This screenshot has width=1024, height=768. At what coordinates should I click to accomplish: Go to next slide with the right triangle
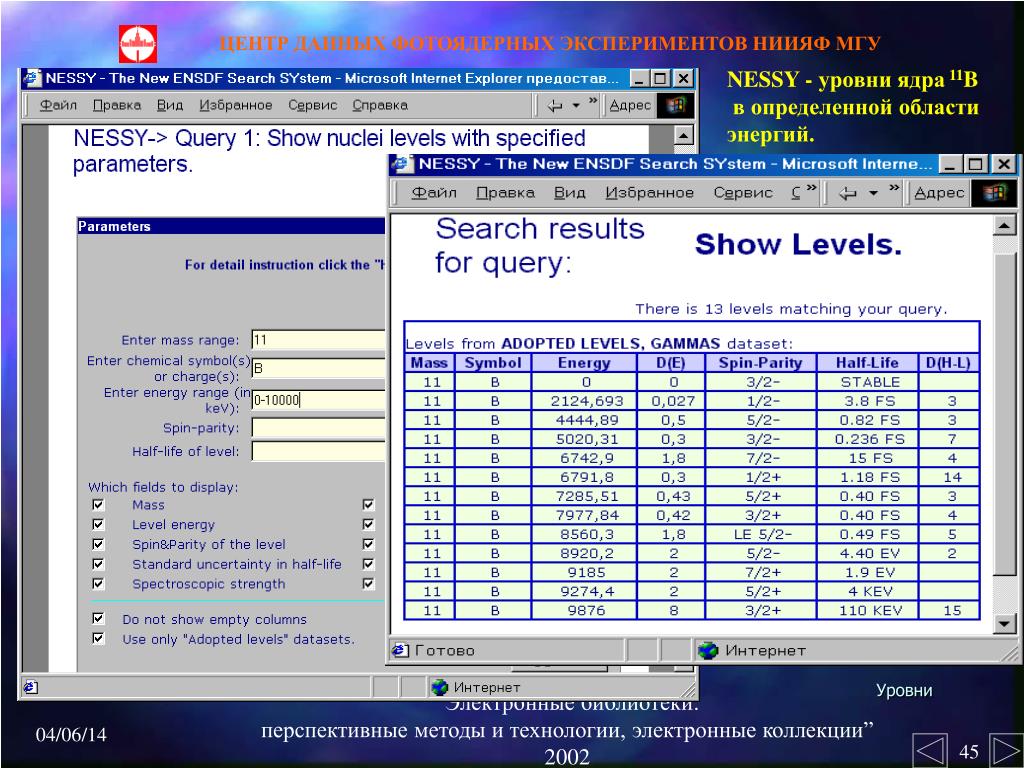[1006, 750]
